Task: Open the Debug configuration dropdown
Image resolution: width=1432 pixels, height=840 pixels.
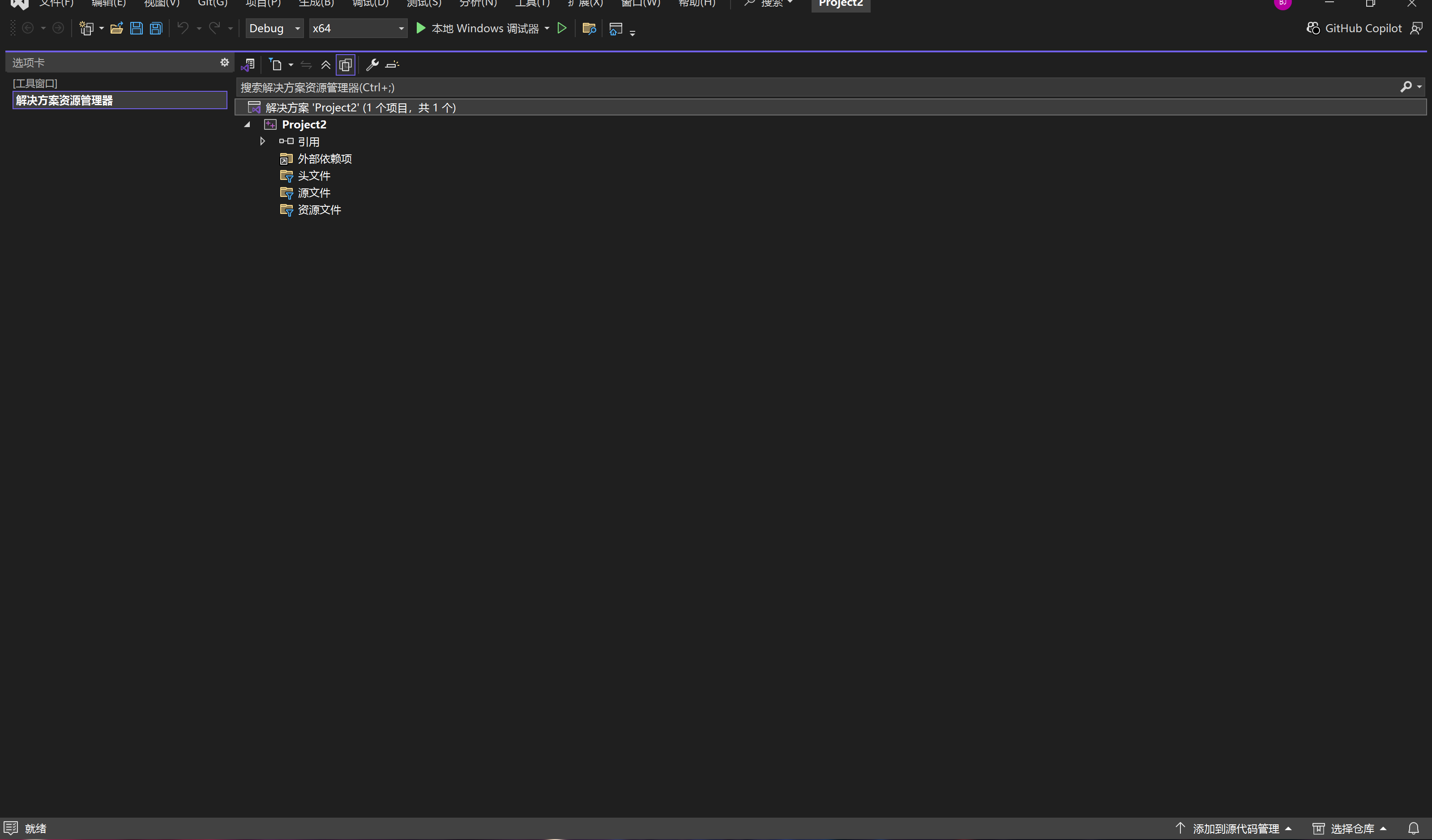Action: coord(274,28)
